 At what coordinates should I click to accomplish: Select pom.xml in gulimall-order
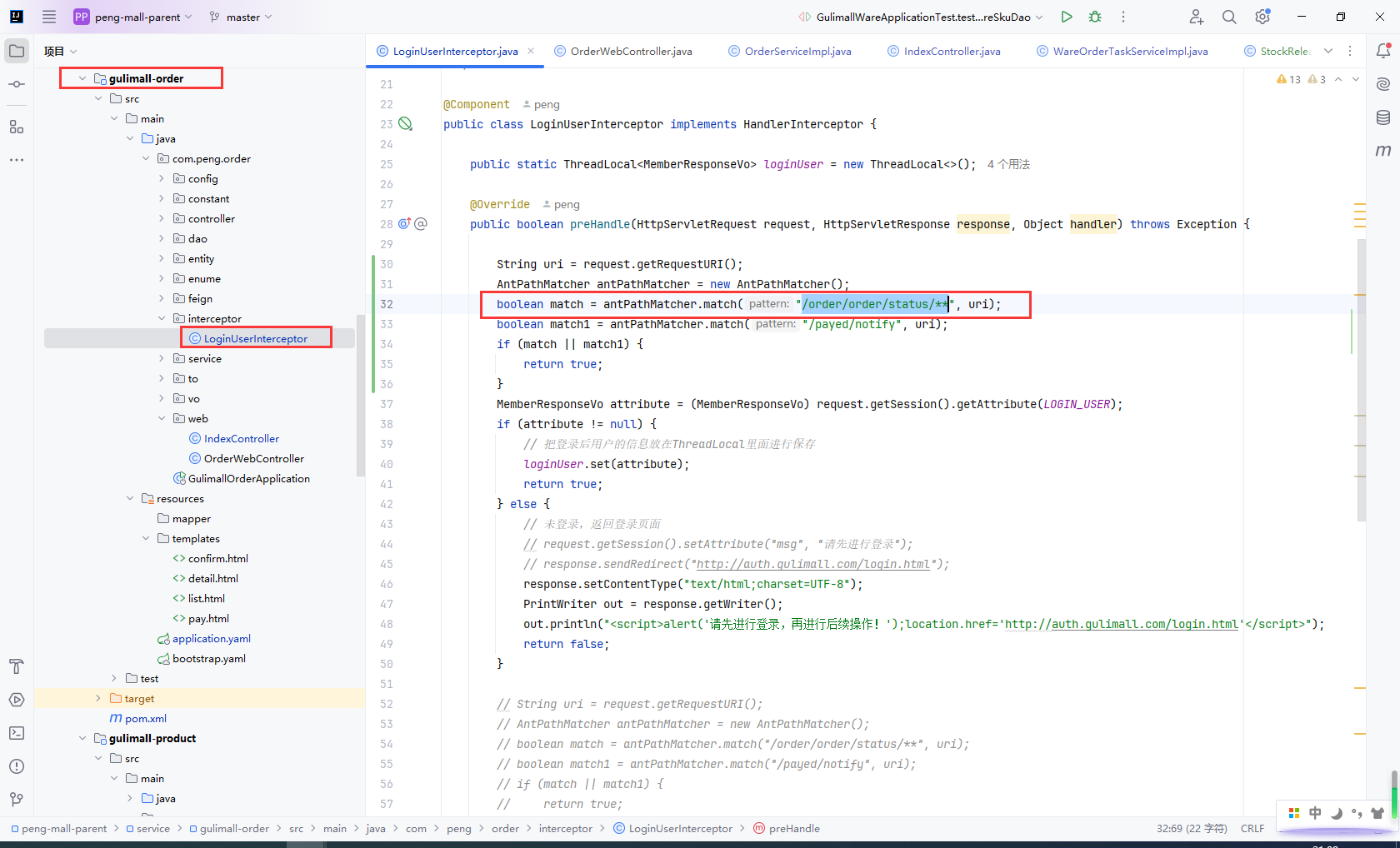point(138,718)
